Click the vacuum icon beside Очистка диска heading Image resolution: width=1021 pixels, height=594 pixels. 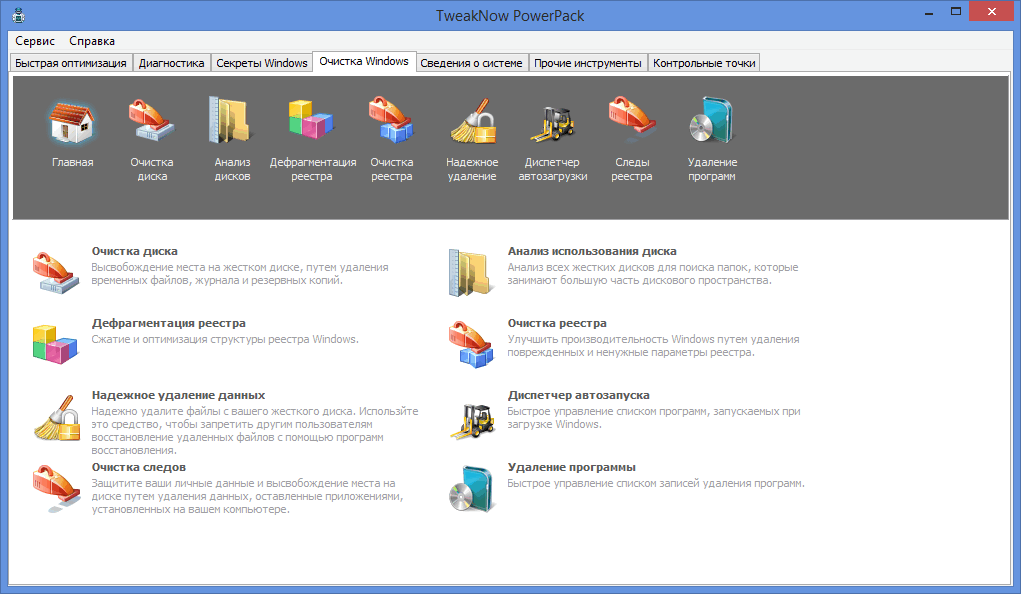coord(56,272)
